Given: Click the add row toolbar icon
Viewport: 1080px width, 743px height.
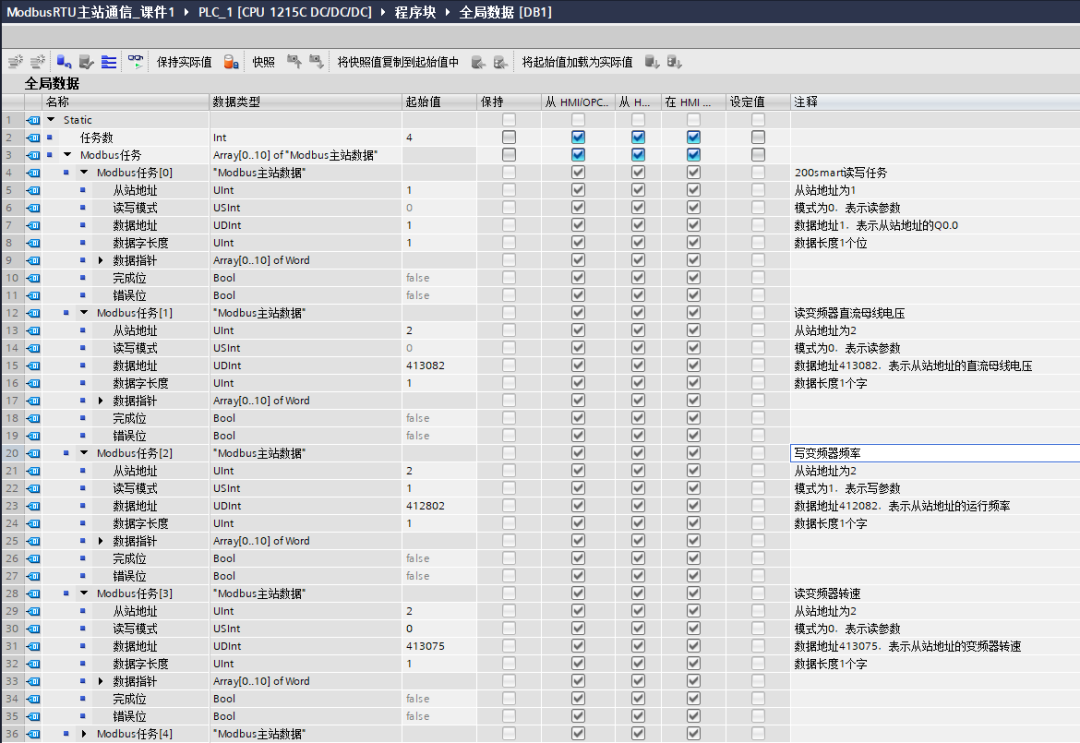Looking at the screenshot, I should point(37,61).
